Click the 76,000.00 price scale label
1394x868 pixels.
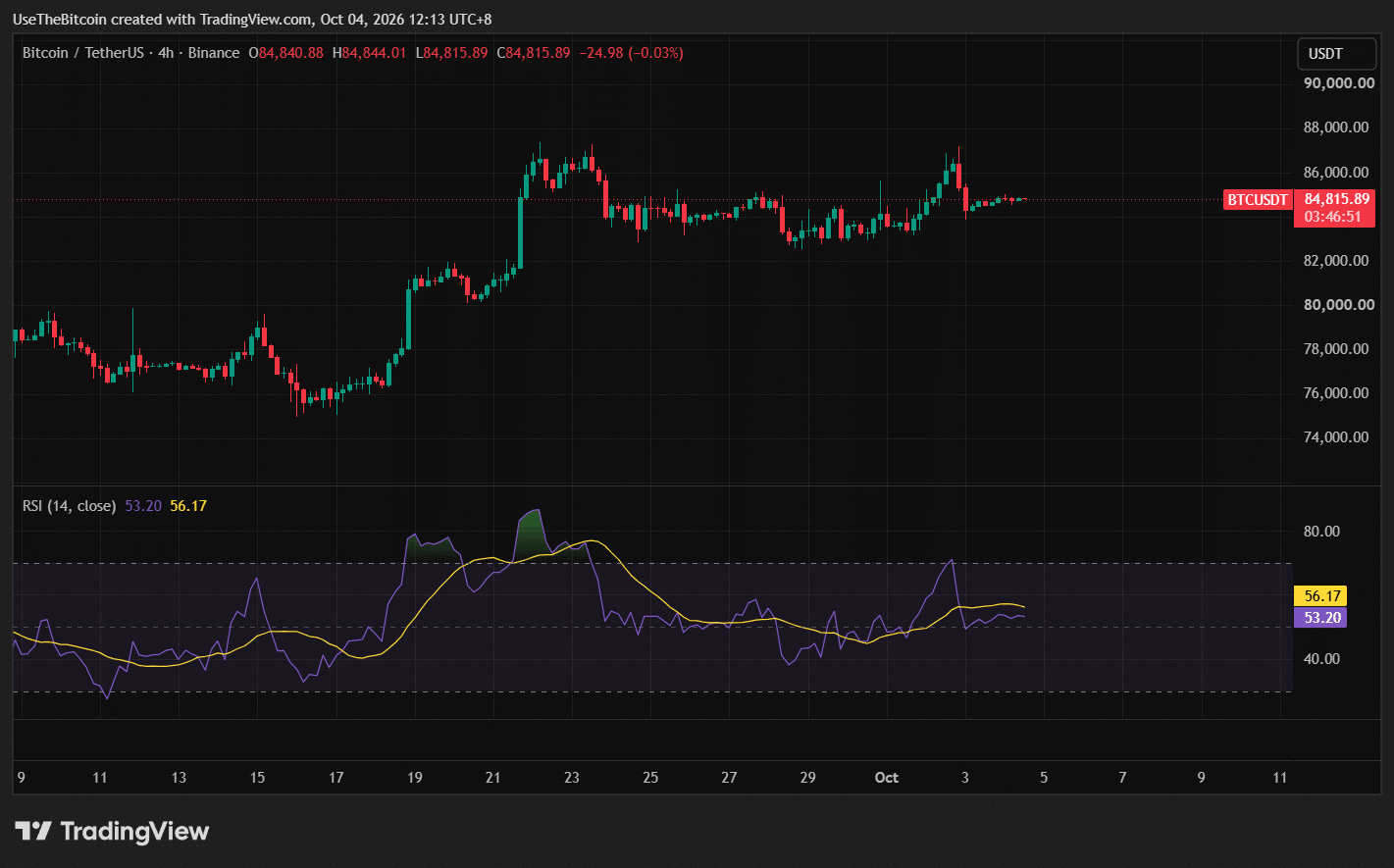click(x=1338, y=393)
